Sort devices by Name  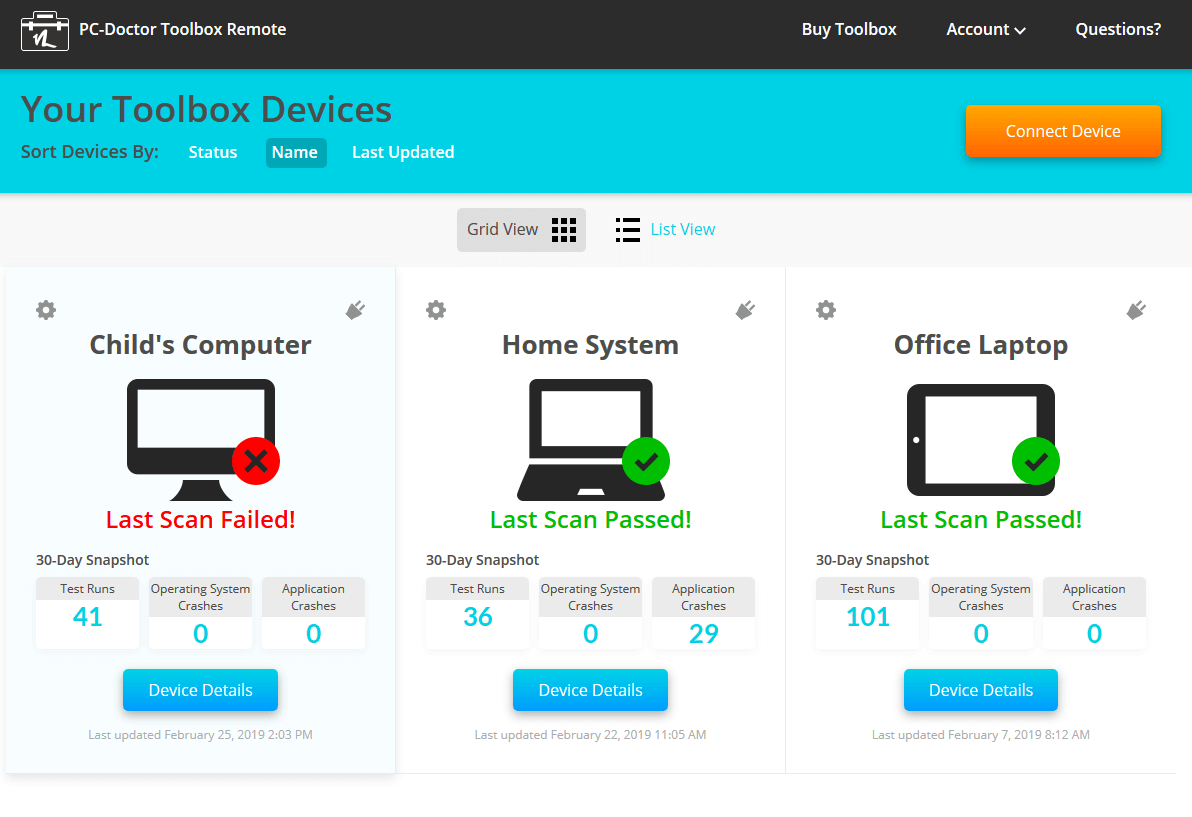coord(296,153)
